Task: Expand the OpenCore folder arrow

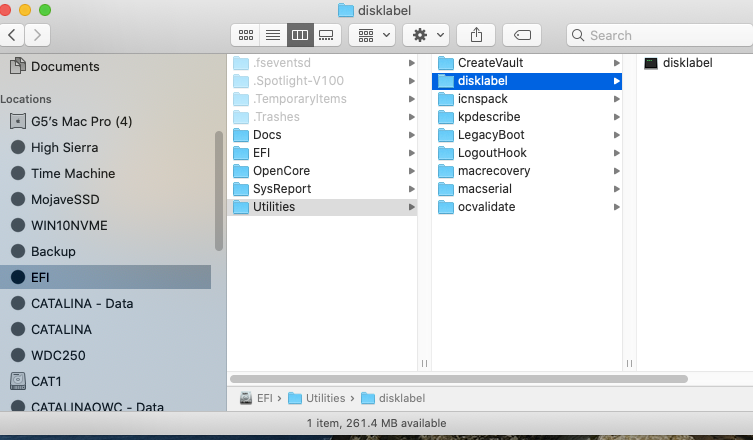Action: click(x=412, y=171)
